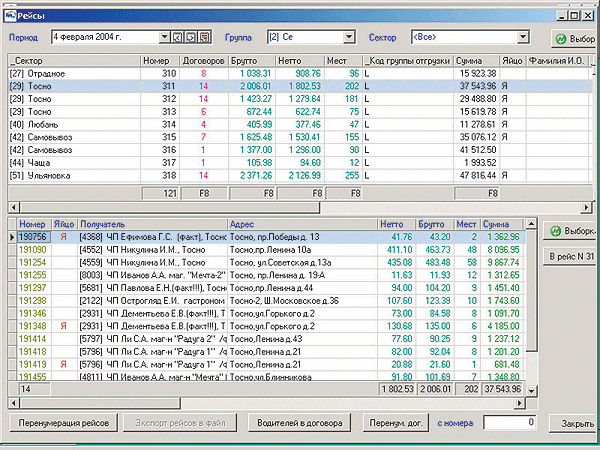Click lower table scroll-down arrow
This screenshot has height=450, width=600.
tap(532, 391)
